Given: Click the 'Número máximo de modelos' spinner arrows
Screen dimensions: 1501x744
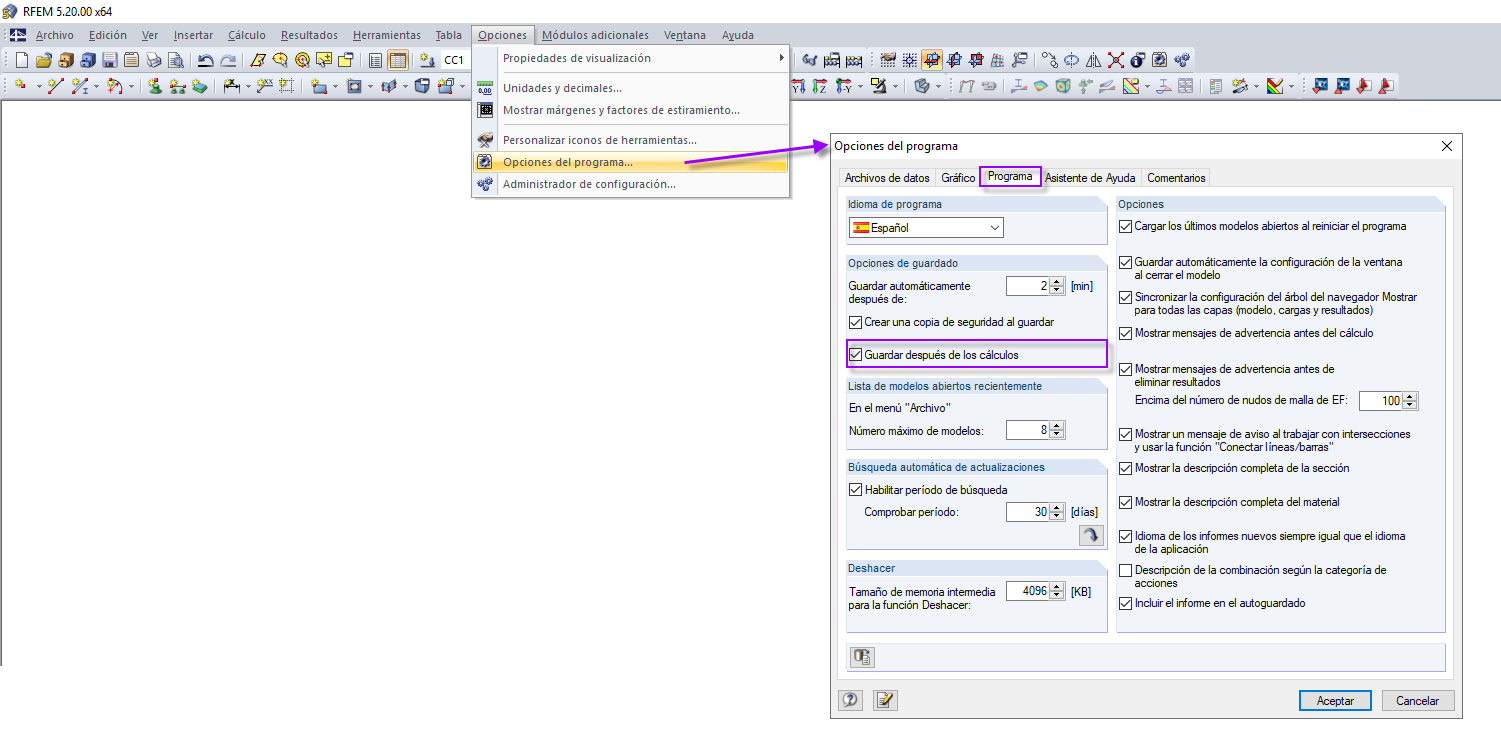Looking at the screenshot, I should point(1057,430).
